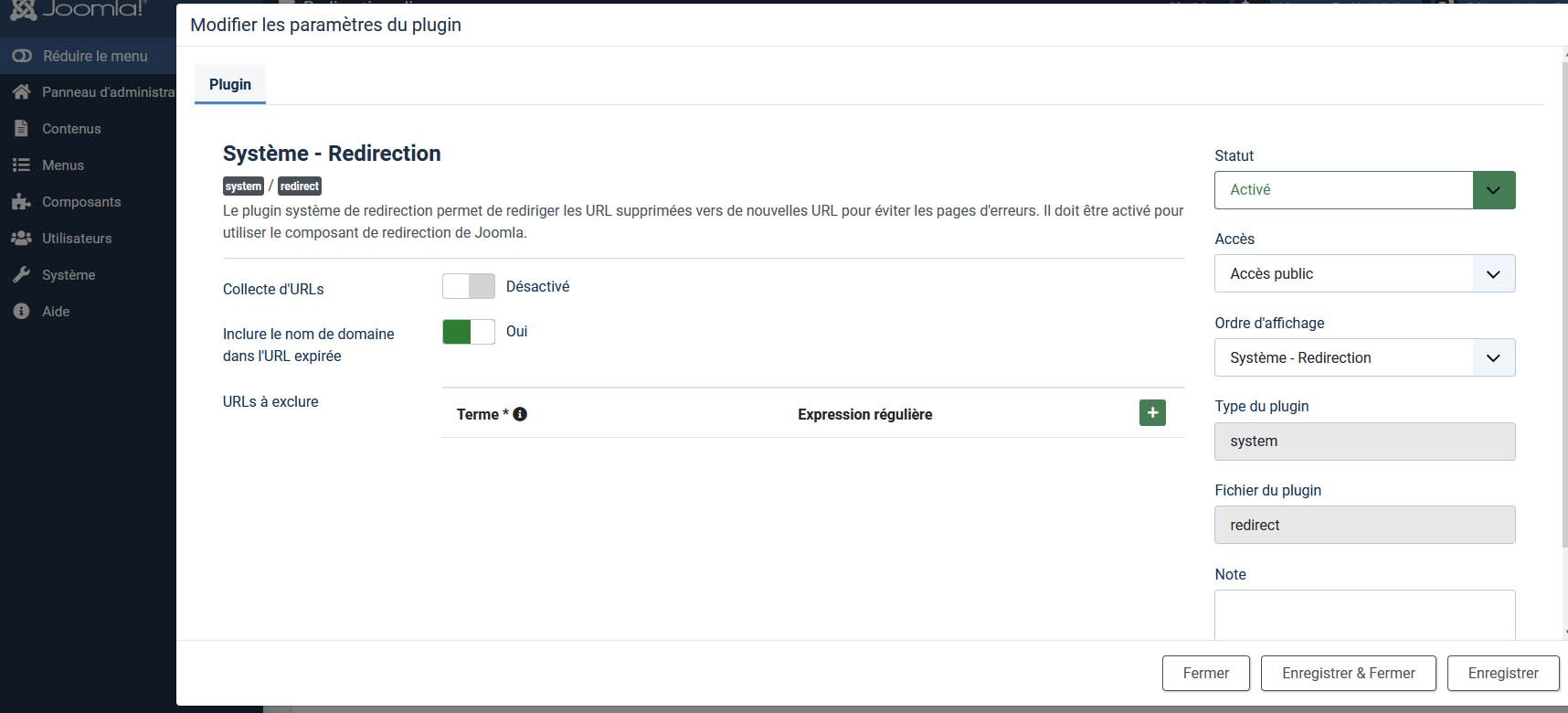Toggle the Collecte d'URLs switch
The height and width of the screenshot is (713, 1568).
click(x=469, y=286)
